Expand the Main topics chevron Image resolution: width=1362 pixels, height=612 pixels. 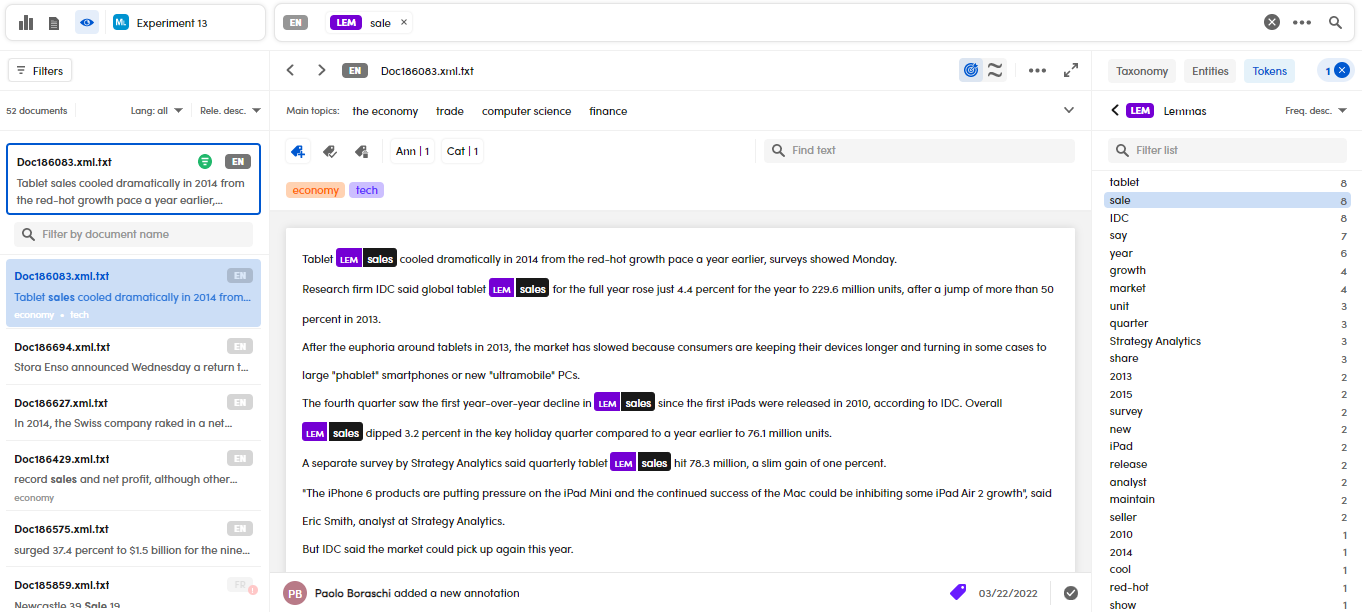coord(1068,111)
